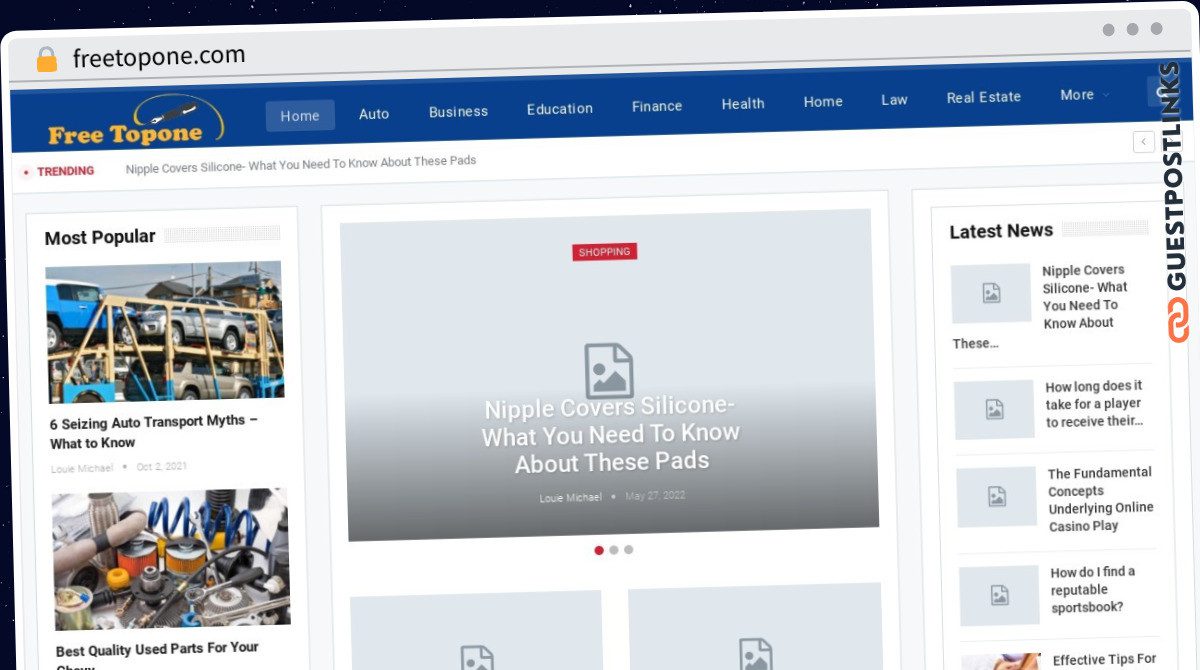This screenshot has height=670, width=1200.
Task: Open the Real Estate category
Action: click(x=984, y=97)
